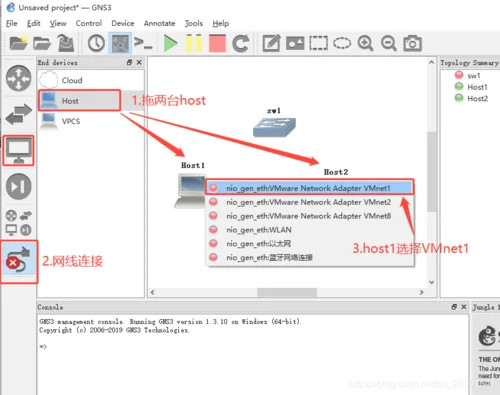This screenshot has width=500, height=395.
Task: Click the Add a link cable tool
Action: (19, 260)
